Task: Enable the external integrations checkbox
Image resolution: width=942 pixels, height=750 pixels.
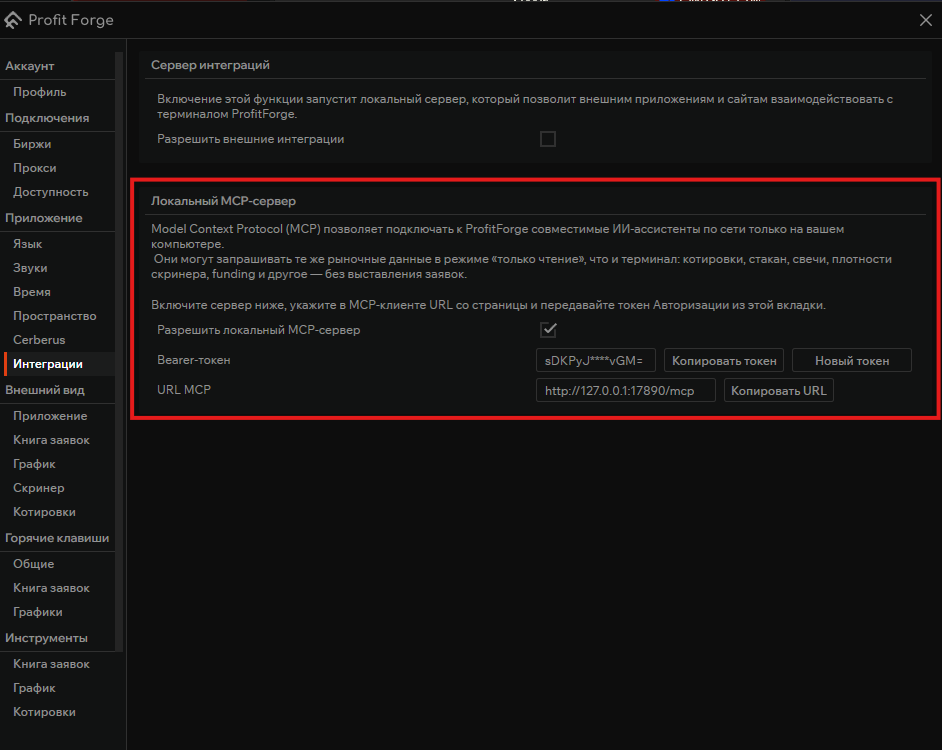Action: [548, 139]
